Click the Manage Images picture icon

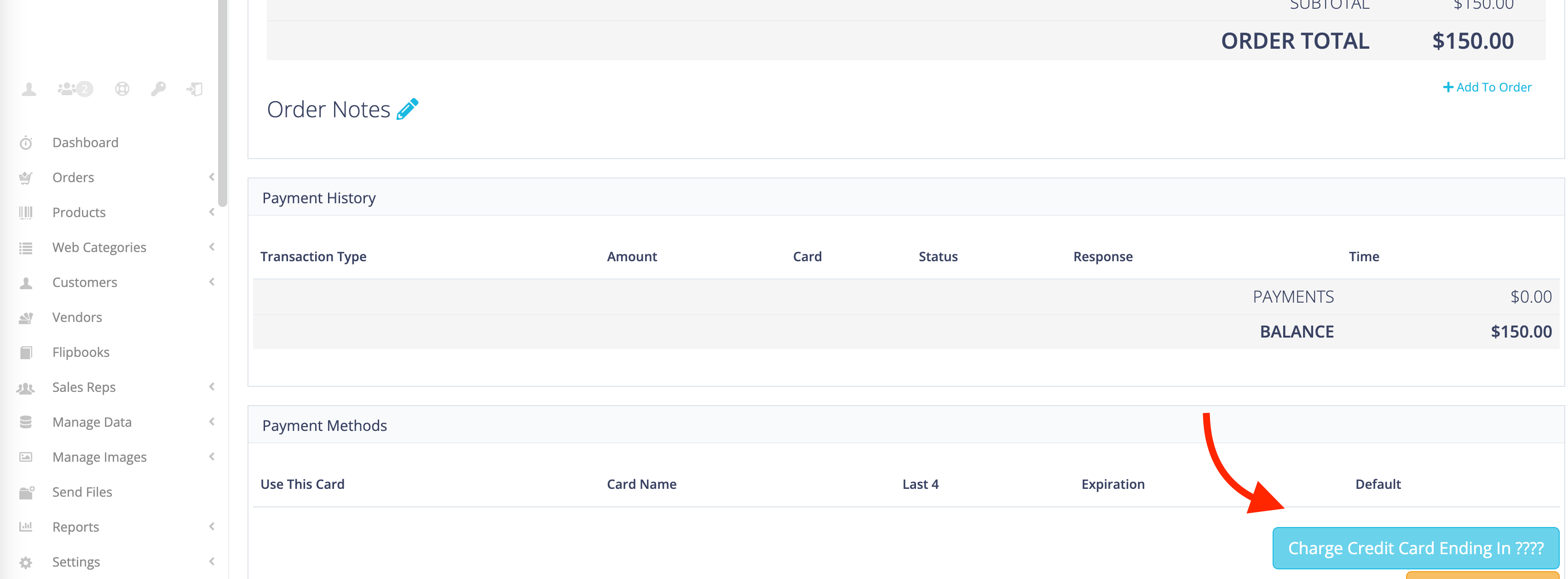click(26, 458)
